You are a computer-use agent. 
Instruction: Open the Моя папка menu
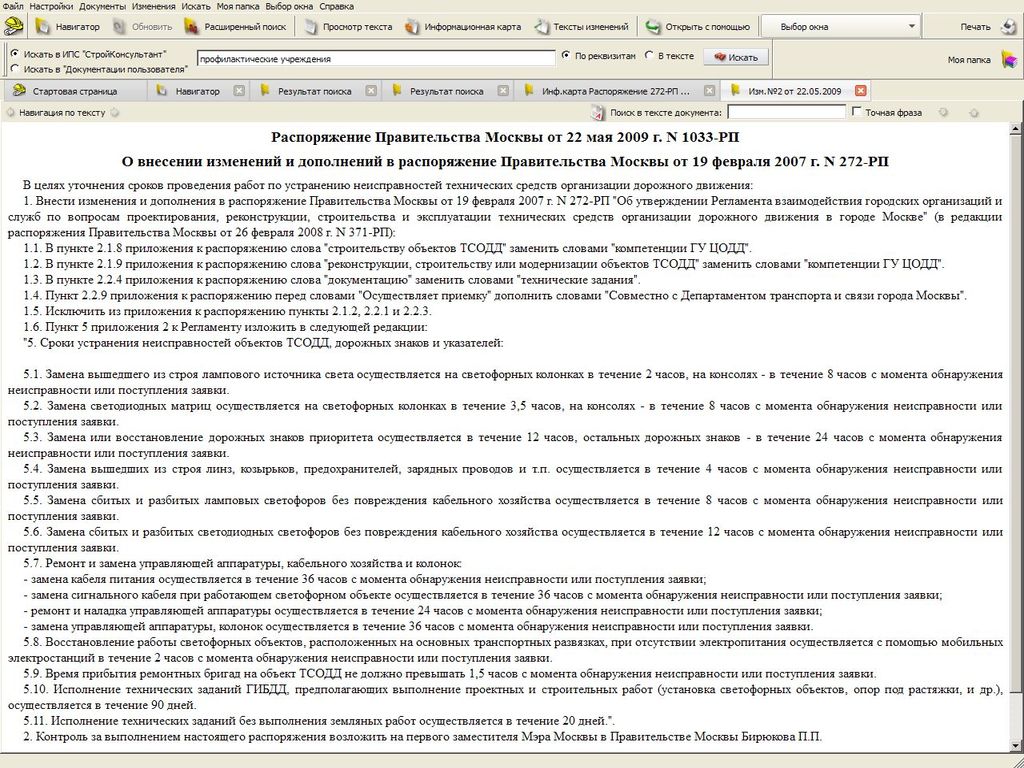pos(238,6)
